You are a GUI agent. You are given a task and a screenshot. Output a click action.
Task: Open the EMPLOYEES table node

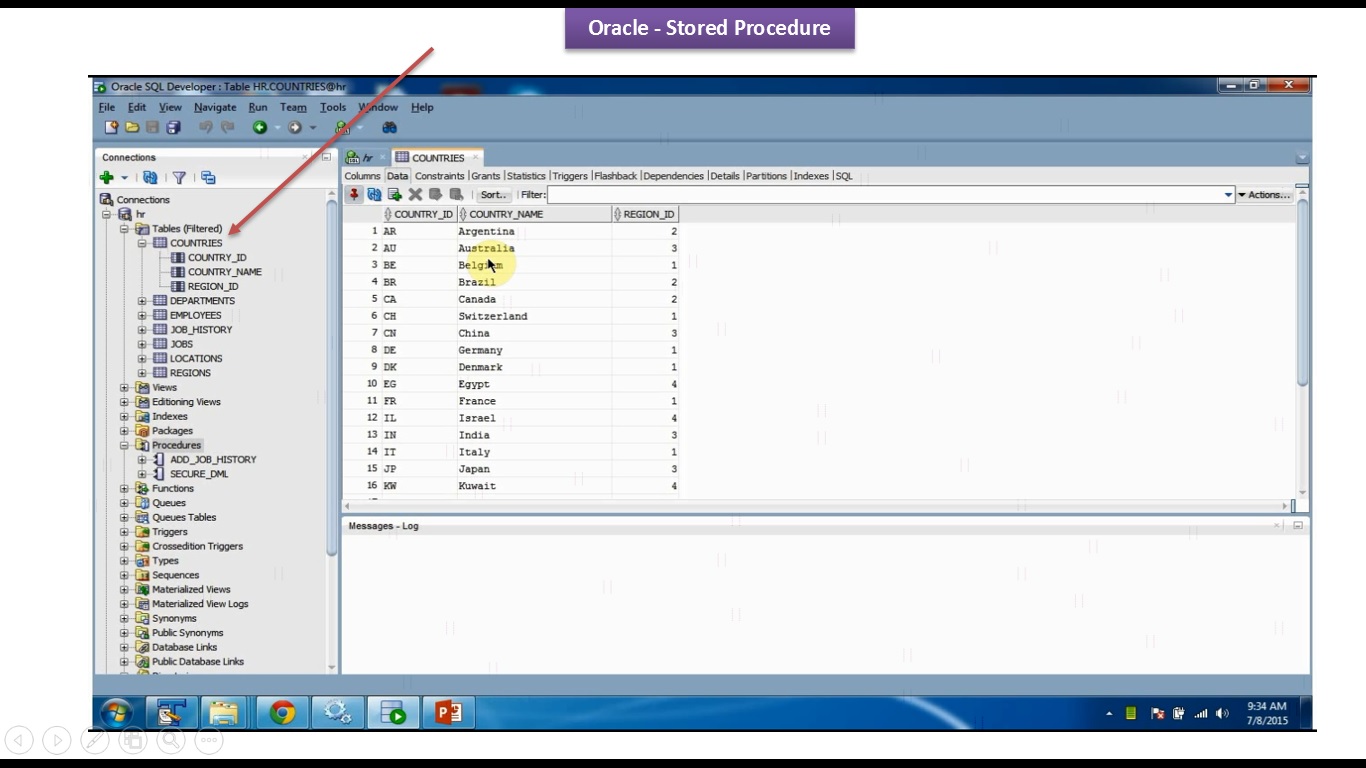(195, 315)
